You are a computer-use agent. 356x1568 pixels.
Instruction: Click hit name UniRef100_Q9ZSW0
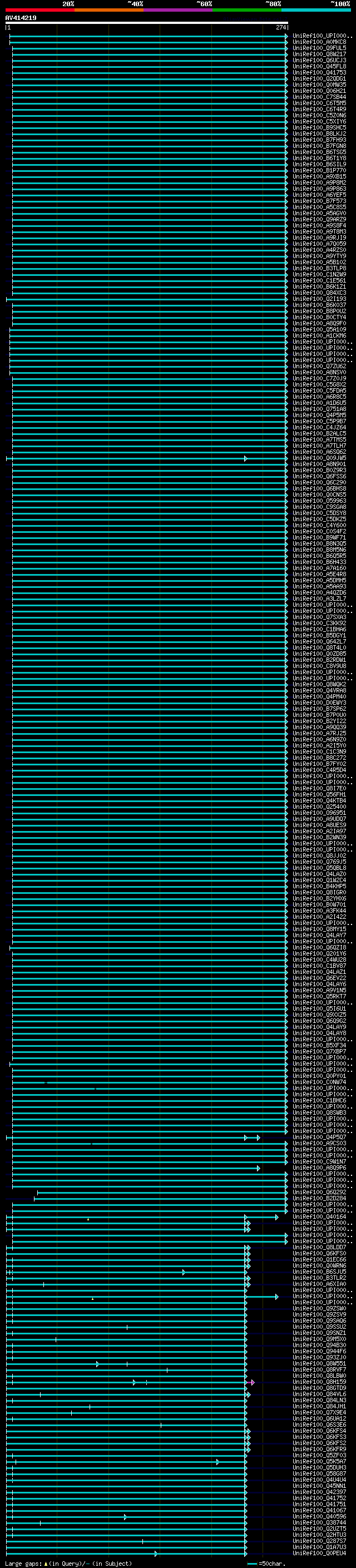coord(319,1308)
